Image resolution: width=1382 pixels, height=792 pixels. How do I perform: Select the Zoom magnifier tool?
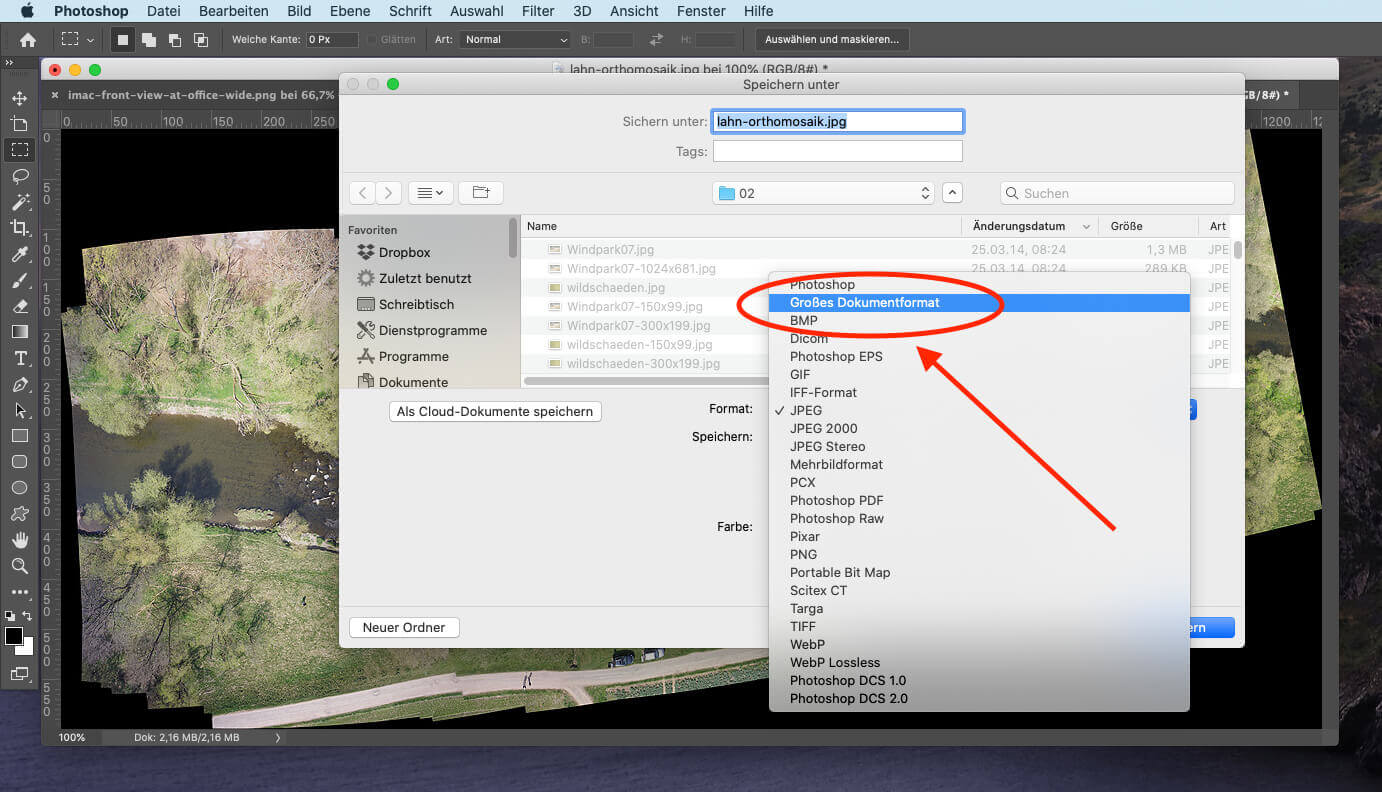pyautogui.click(x=19, y=566)
